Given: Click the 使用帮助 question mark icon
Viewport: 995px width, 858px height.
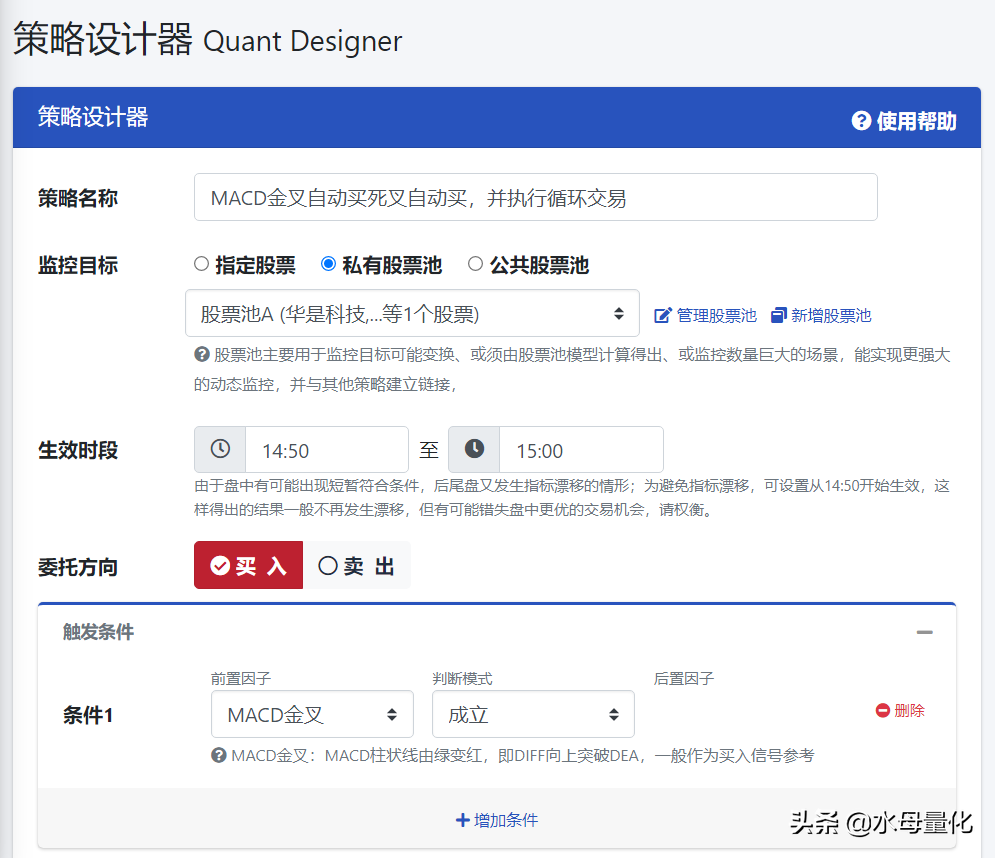Looking at the screenshot, I should tap(861, 121).
